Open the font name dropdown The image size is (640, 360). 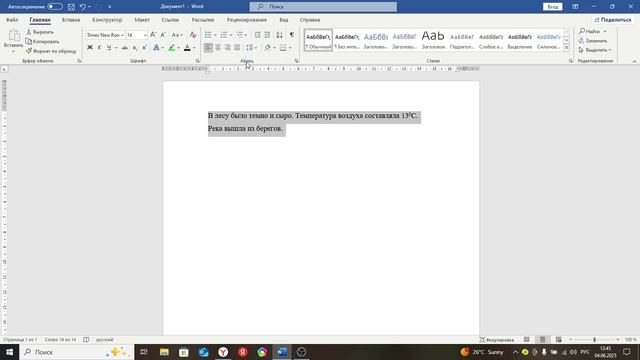click(122, 35)
